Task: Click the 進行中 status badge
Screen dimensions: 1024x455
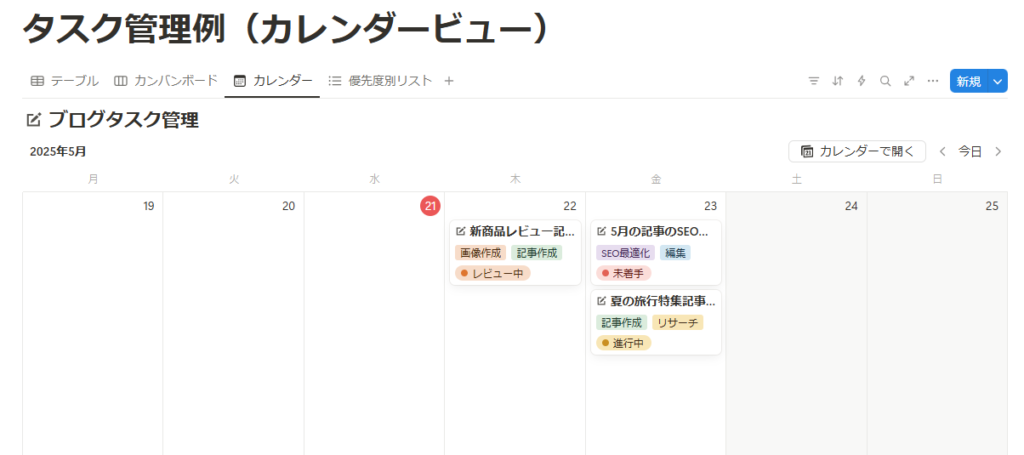Action: tap(624, 343)
